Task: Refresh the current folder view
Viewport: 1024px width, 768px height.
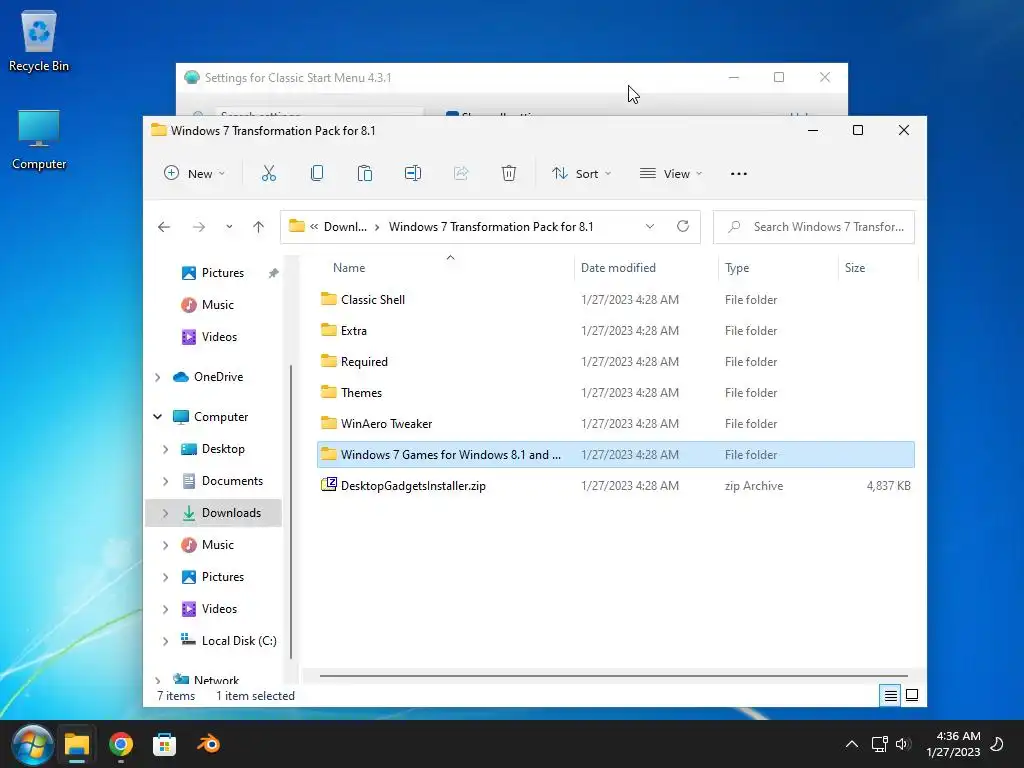Action: [682, 226]
